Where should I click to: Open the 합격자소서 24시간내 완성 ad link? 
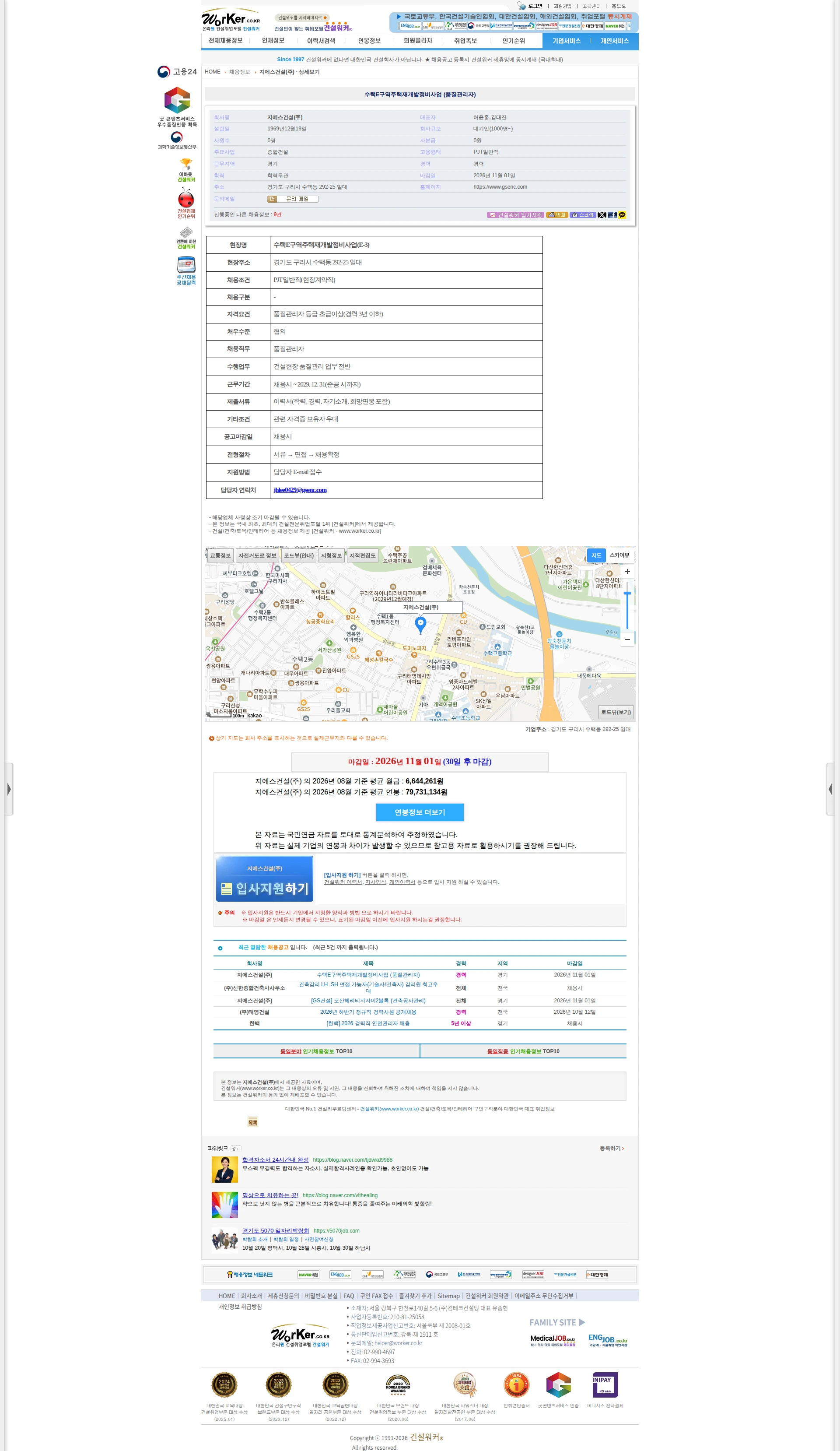(276, 1159)
